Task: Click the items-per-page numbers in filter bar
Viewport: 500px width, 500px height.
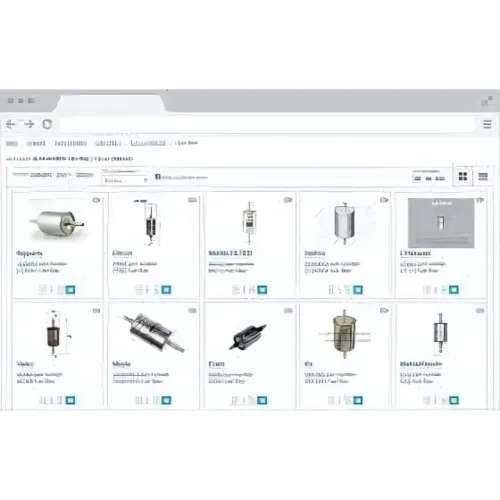Action: 429,178
